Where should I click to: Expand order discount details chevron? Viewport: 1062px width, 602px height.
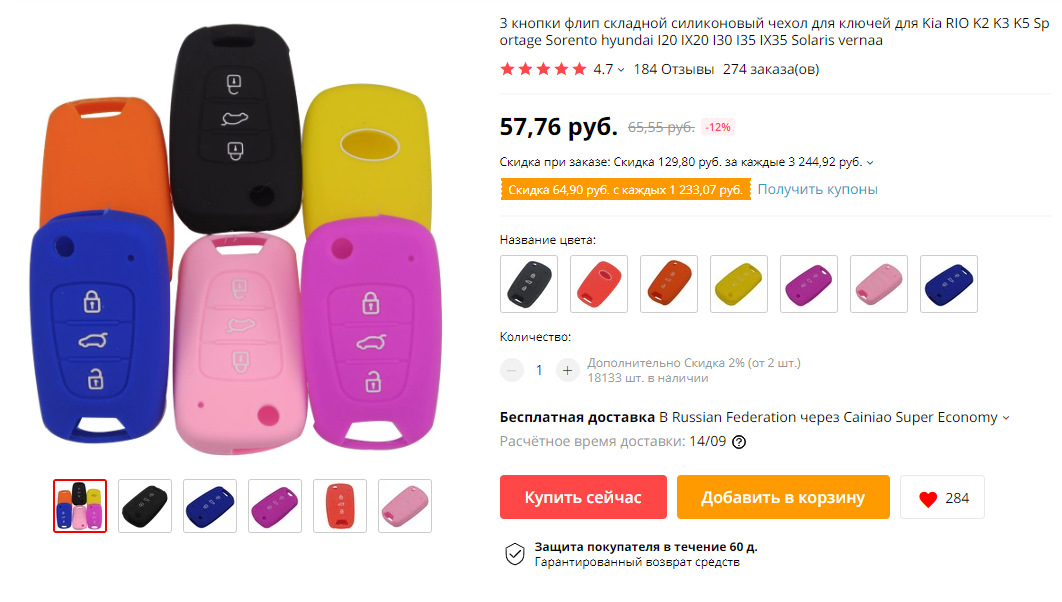pos(870,163)
